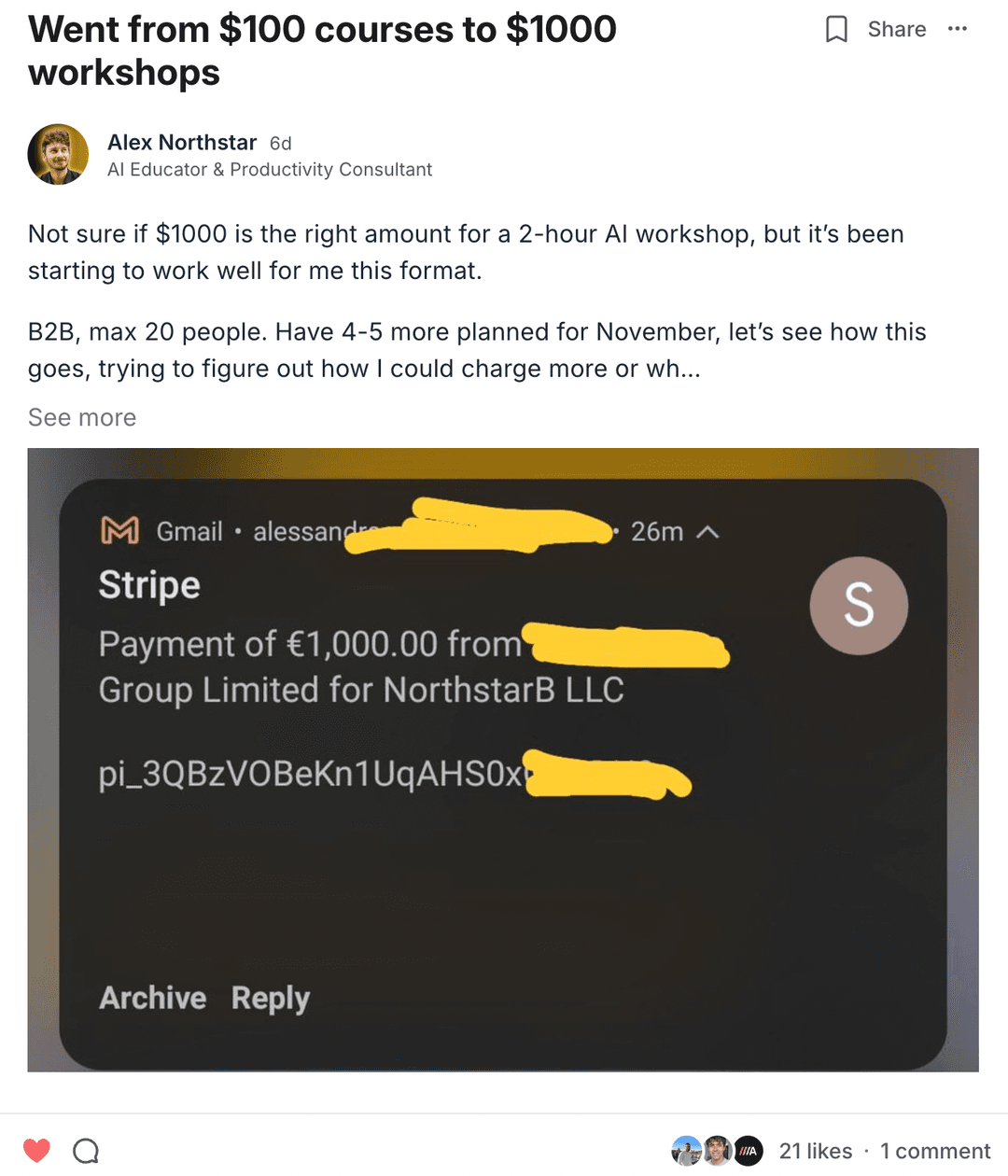Click the Stripe sender avatar circle
Screen dimensions: 1008x1176
859,606
